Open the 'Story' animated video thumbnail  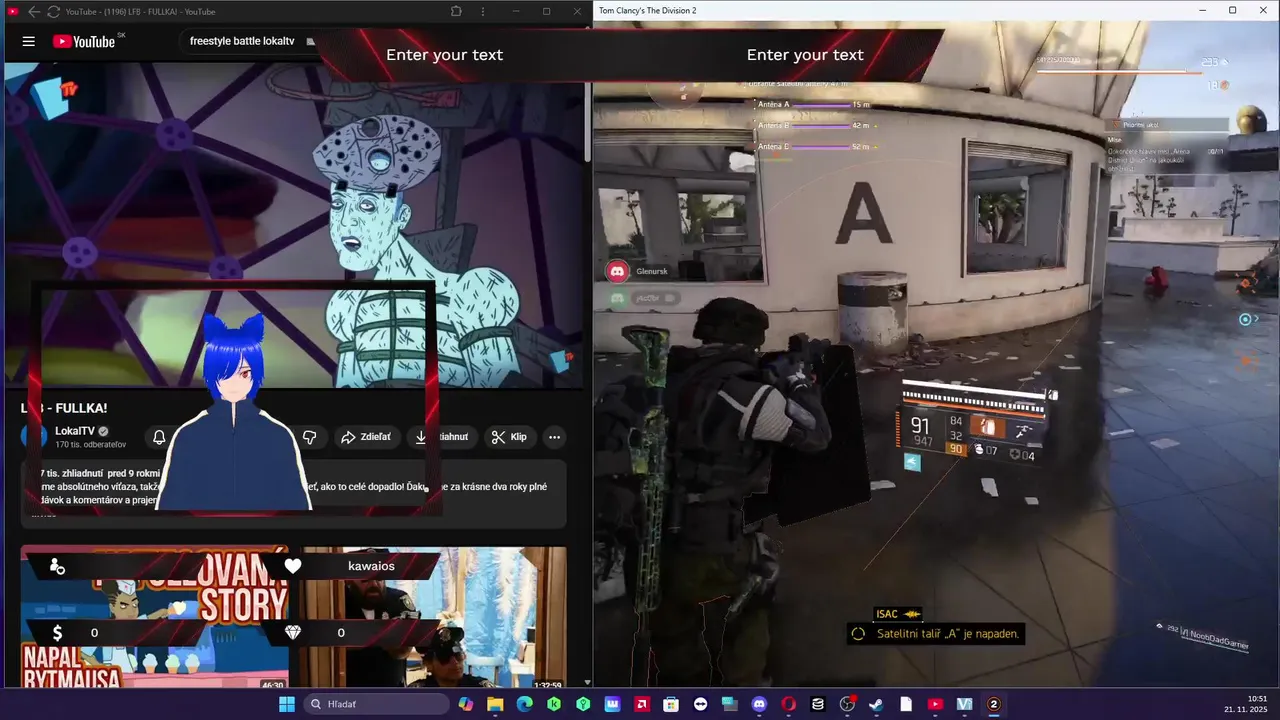click(x=154, y=617)
